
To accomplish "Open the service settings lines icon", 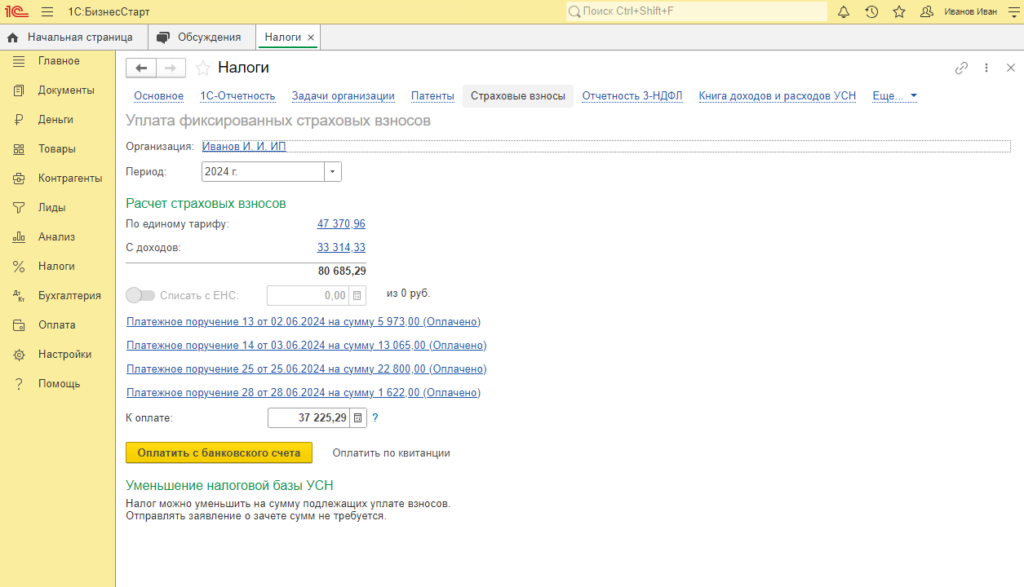I will click(x=1014, y=12).
